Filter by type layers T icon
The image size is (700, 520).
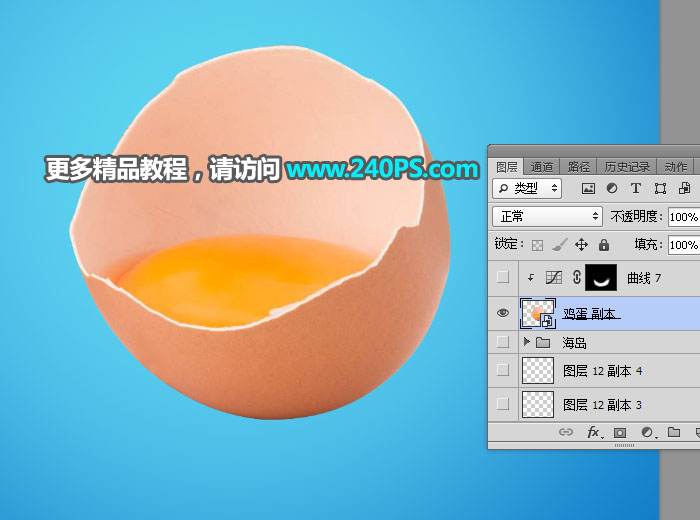636,189
